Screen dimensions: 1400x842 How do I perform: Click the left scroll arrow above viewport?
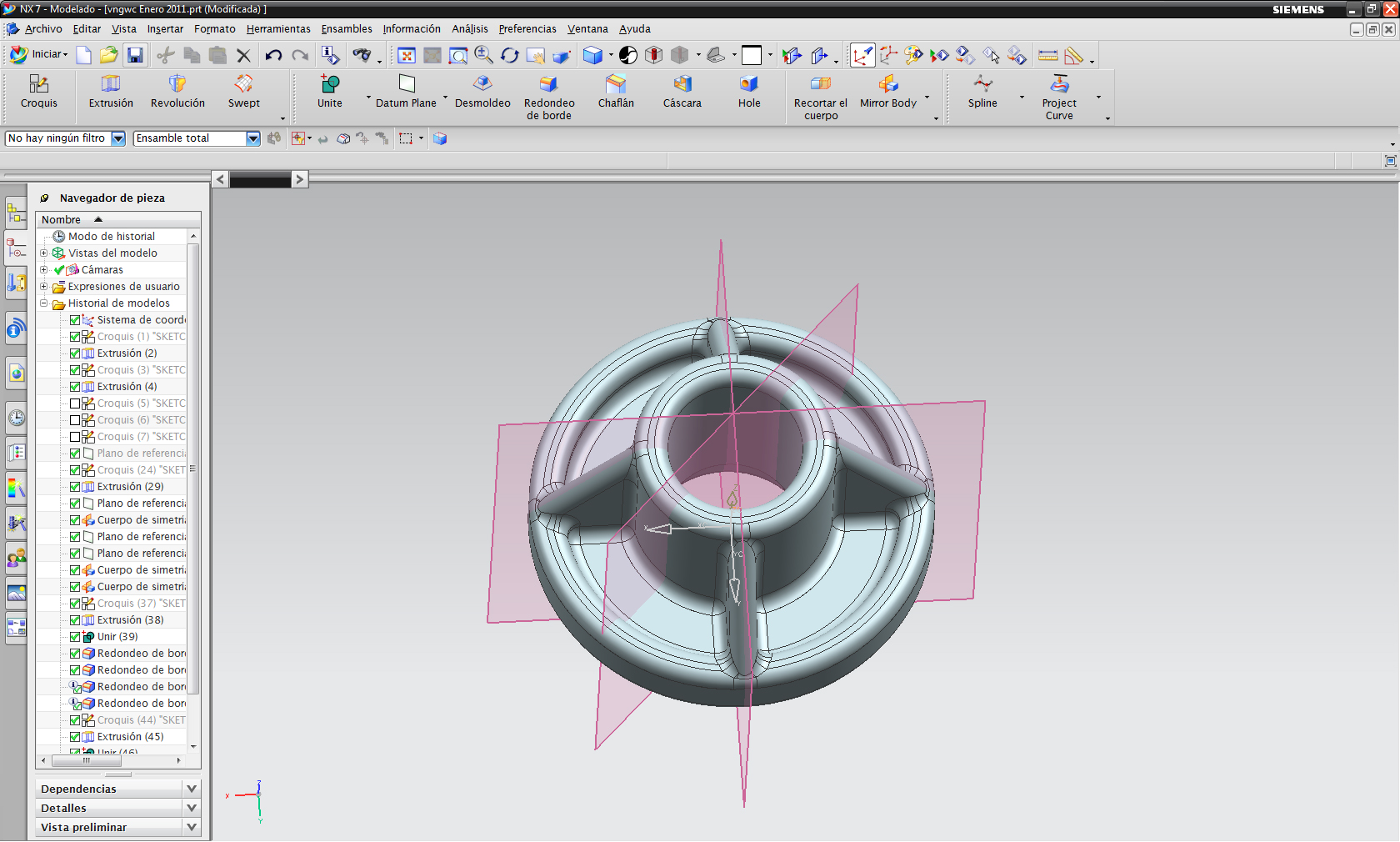coord(220,179)
